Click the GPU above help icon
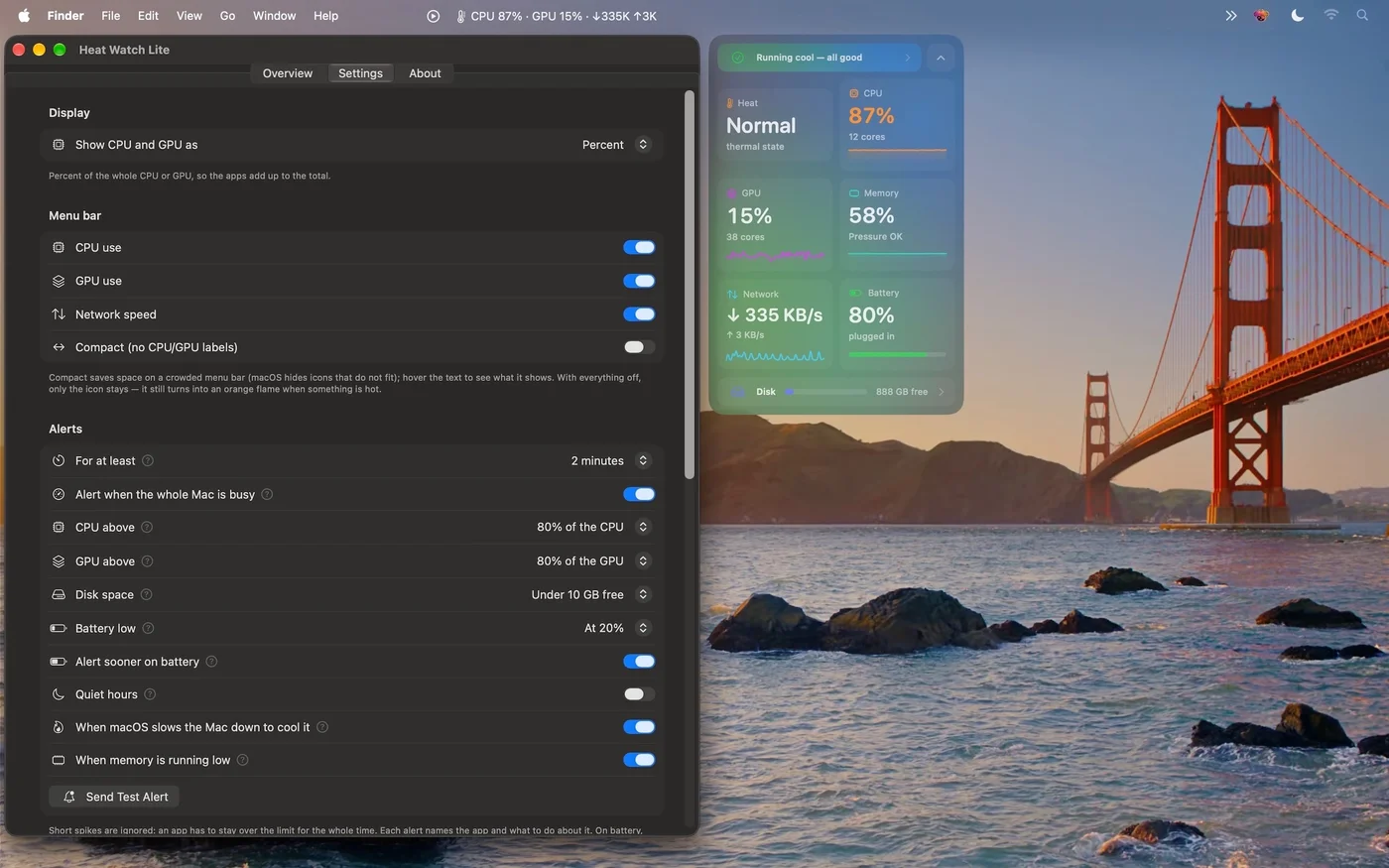The height and width of the screenshot is (868, 1389). 147,560
